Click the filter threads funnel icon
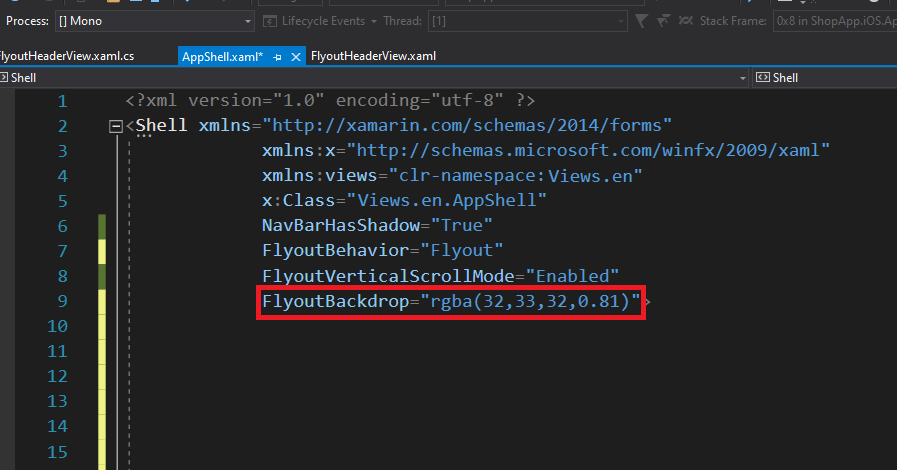This screenshot has width=897, height=470. [x=642, y=21]
